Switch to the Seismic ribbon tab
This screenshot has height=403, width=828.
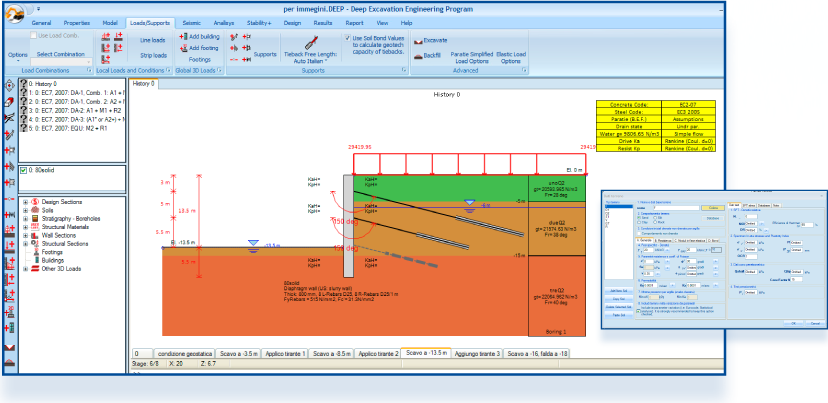(x=191, y=23)
